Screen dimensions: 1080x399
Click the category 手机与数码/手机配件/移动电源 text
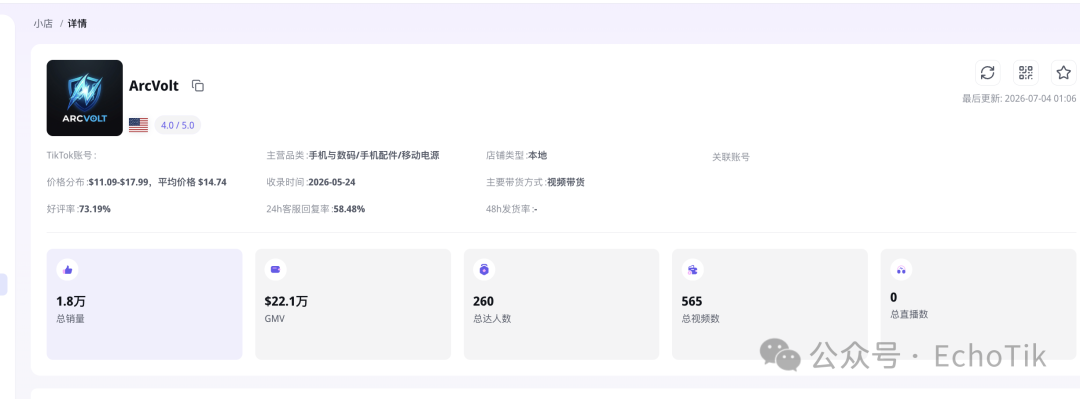(x=374, y=156)
